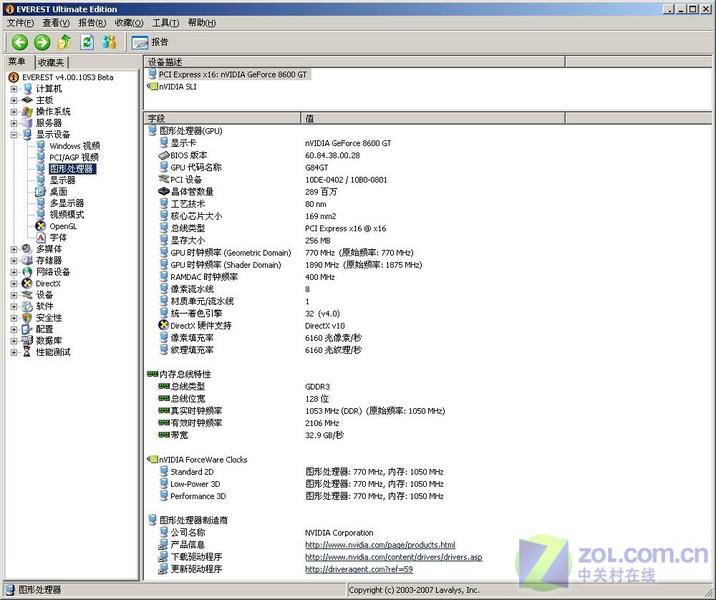
Task: Expand the 操作系统 tree node
Action: click(14, 111)
